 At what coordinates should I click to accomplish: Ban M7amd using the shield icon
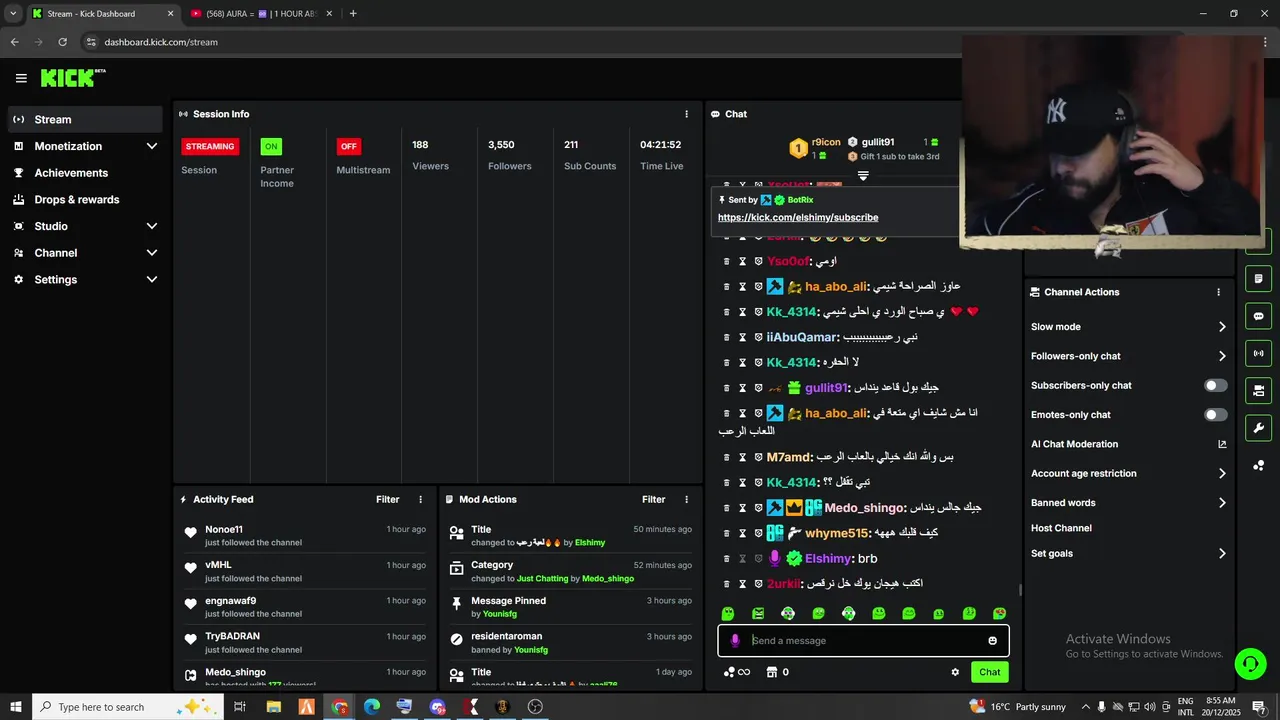[759, 457]
